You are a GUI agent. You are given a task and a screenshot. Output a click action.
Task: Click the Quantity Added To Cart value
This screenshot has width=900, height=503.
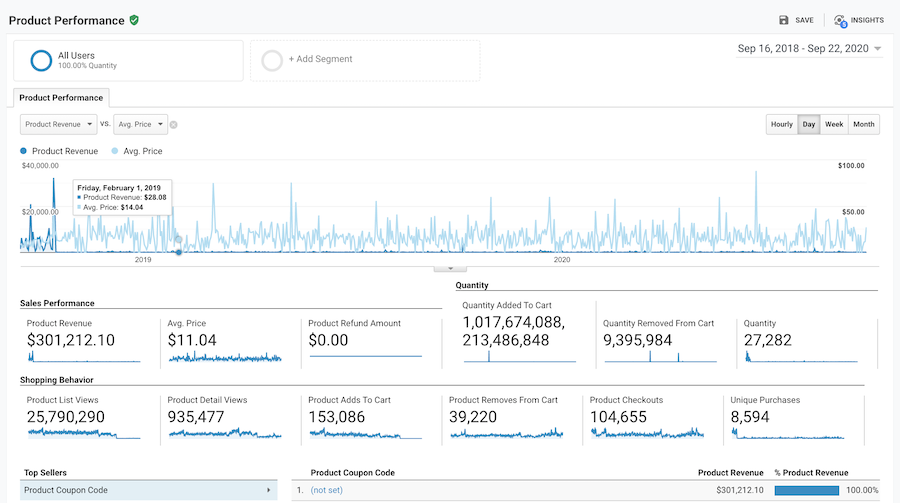click(514, 331)
